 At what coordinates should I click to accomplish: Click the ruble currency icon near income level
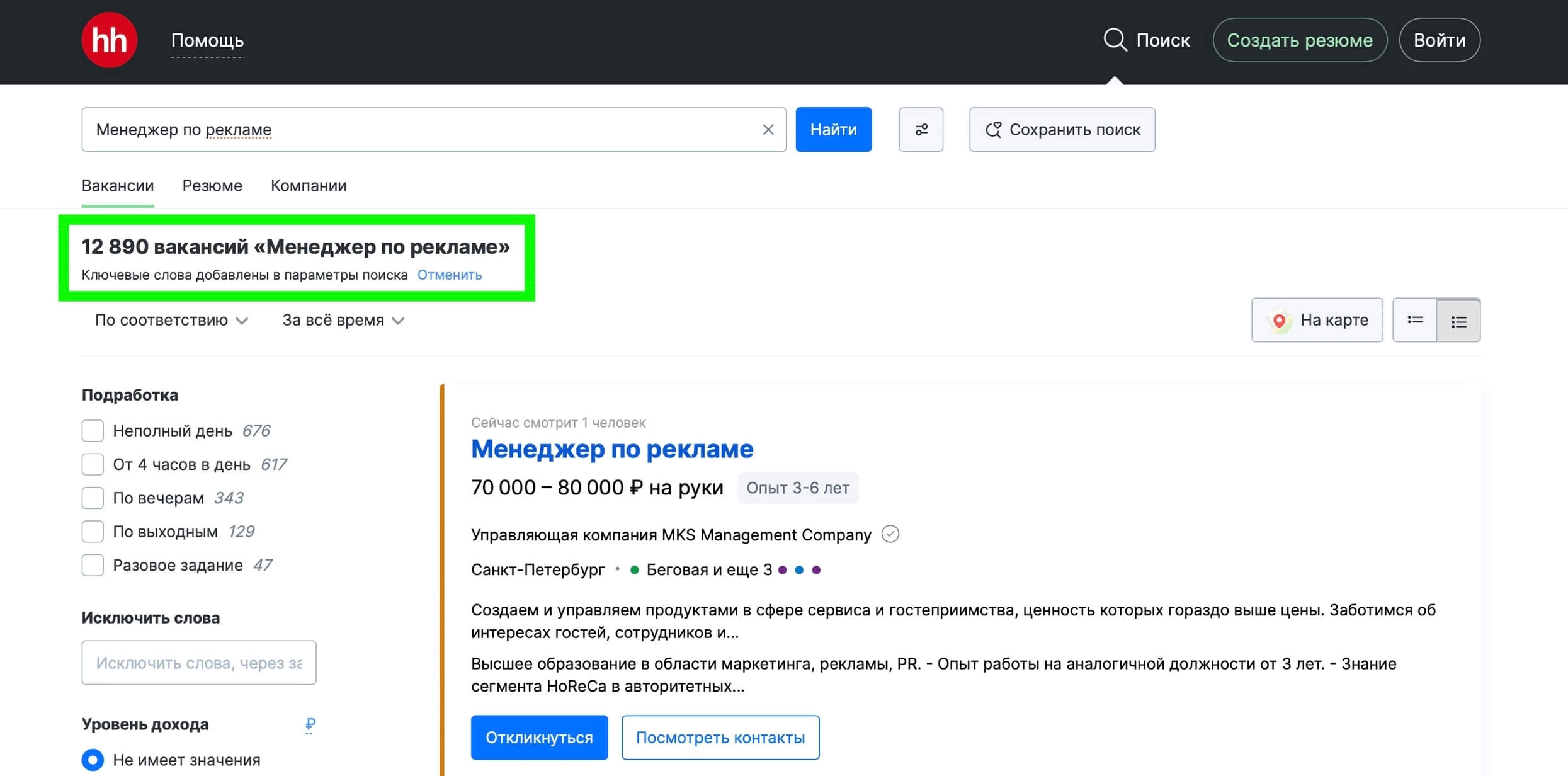pos(310,725)
